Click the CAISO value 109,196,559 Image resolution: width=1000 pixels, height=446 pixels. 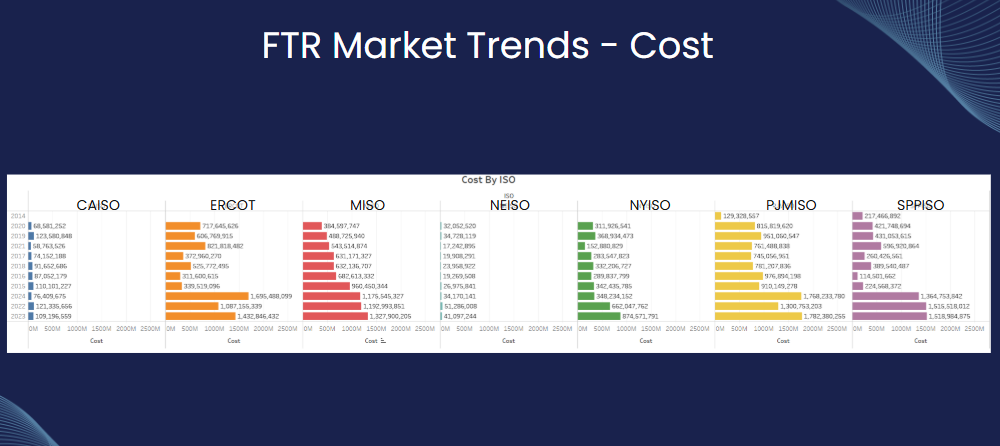[53, 316]
